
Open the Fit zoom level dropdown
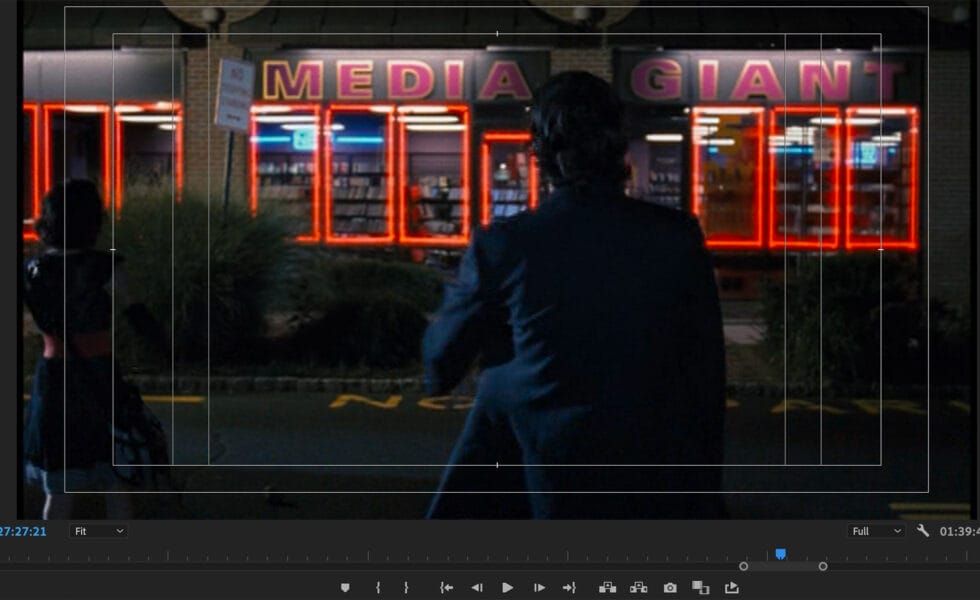pos(98,531)
